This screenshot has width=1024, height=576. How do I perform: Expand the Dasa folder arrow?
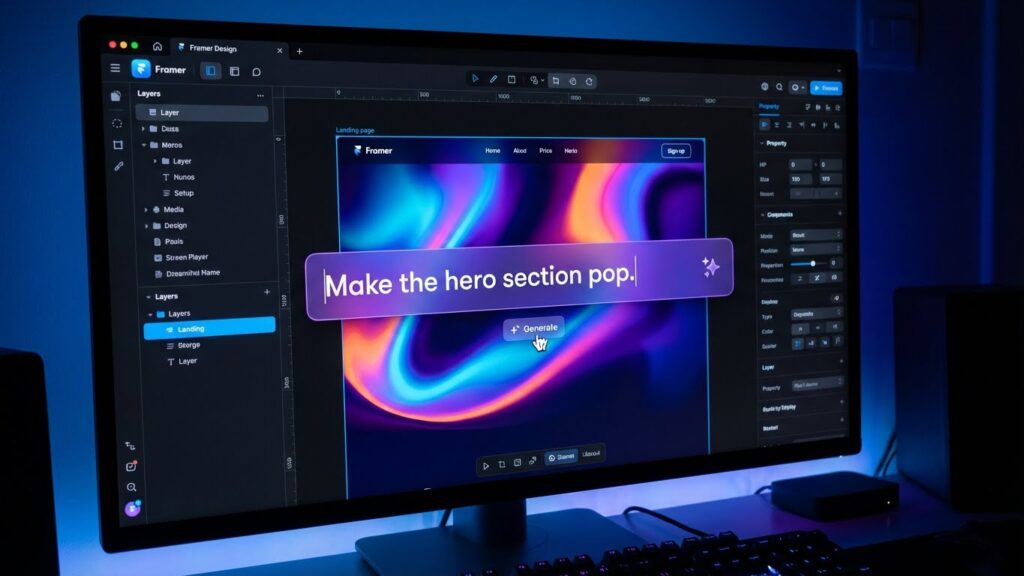pyautogui.click(x=143, y=129)
